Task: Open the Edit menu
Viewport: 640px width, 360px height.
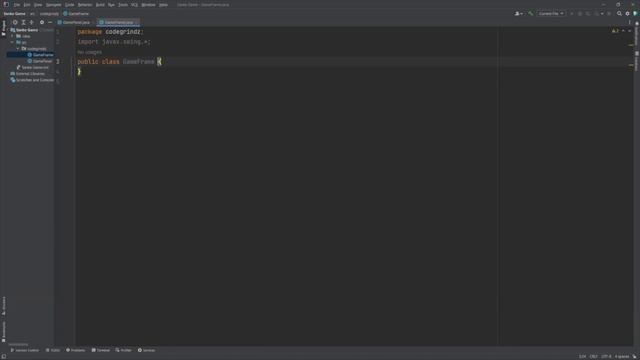Action: 27,5
